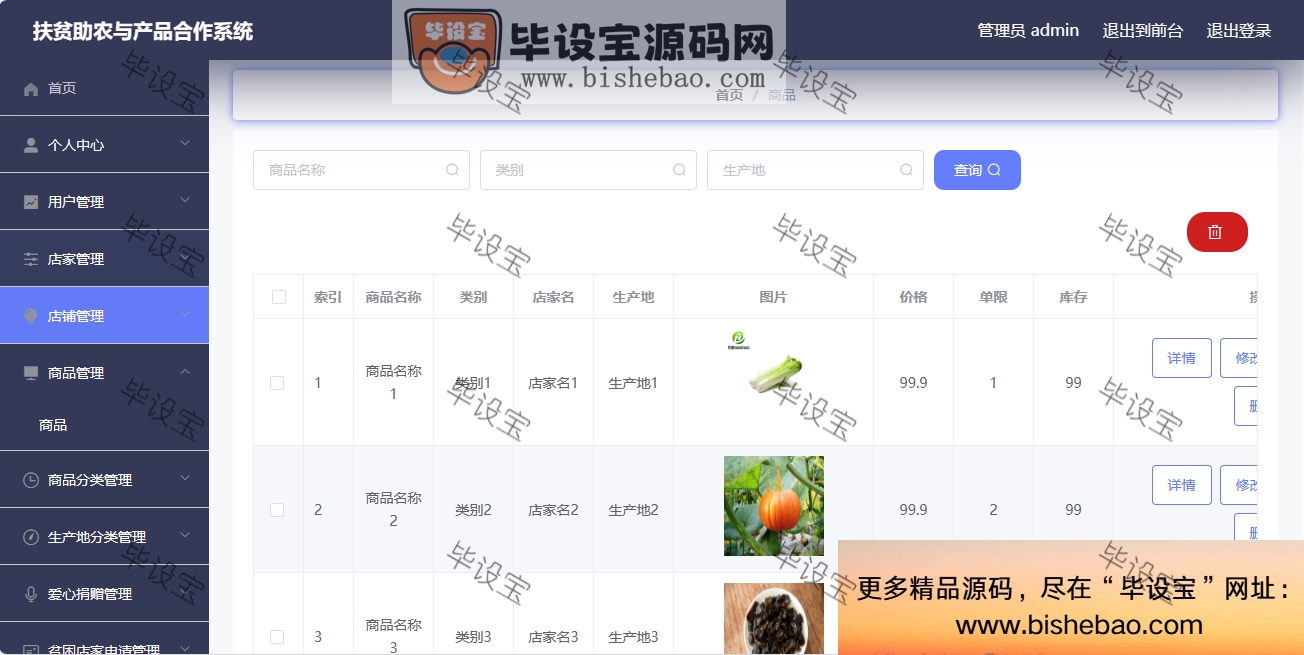
Task: Click 详情 button for 商品名称1
Action: click(1182, 358)
